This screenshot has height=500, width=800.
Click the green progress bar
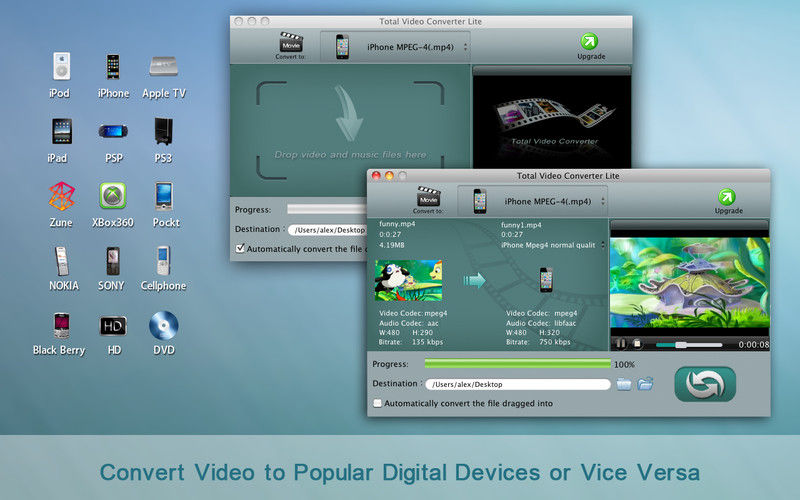point(517,364)
